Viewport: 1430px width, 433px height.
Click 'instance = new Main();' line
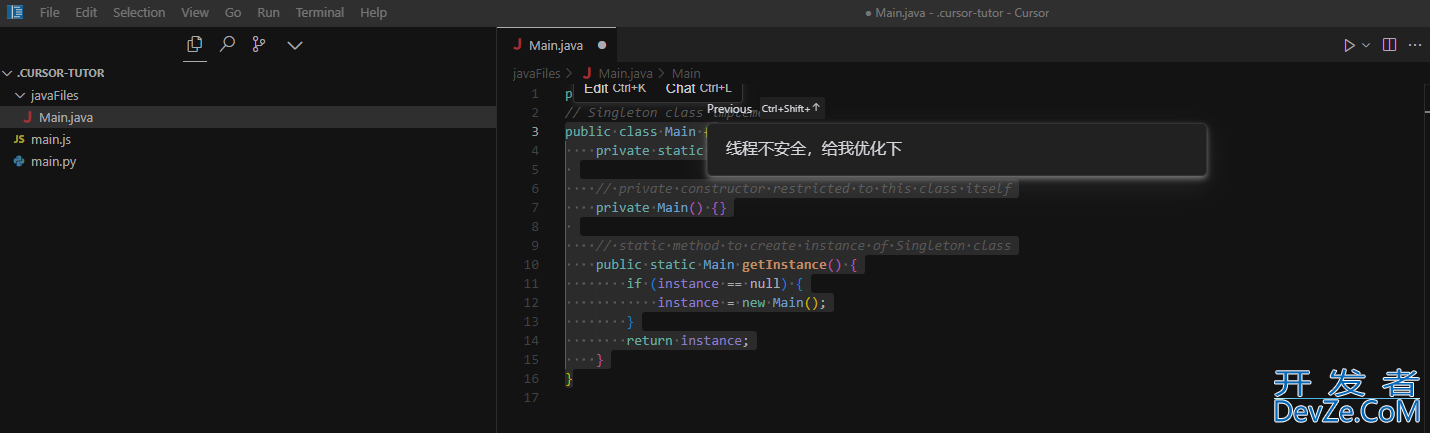click(x=742, y=303)
